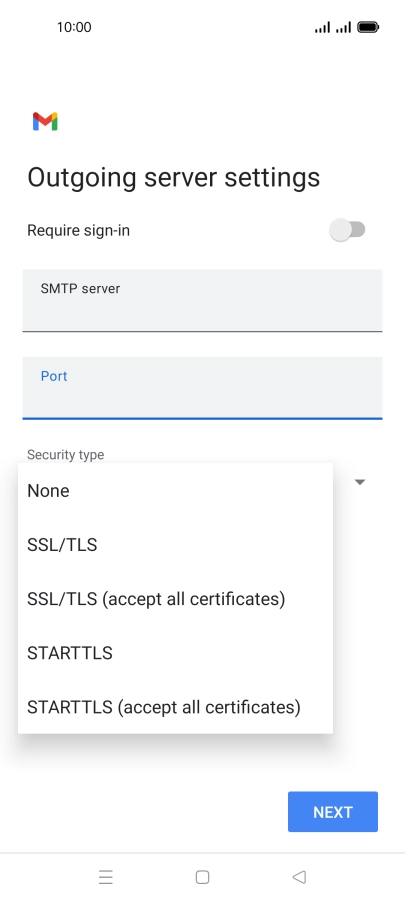Choose the SSL/TLS option
The width and height of the screenshot is (405, 902).
pos(175,545)
